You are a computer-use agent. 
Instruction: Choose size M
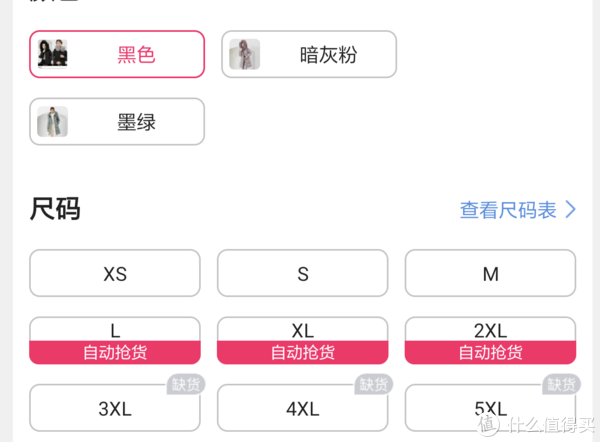click(491, 273)
